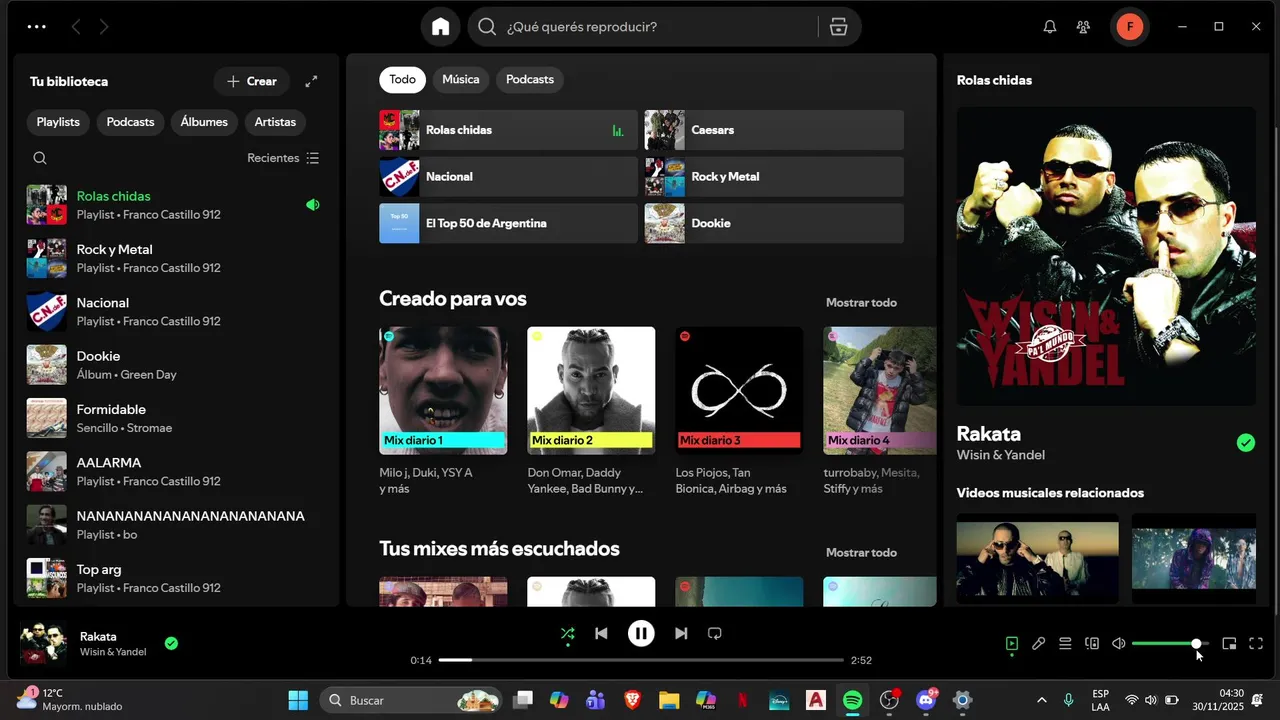Toggle repeat mode

pyautogui.click(x=714, y=633)
